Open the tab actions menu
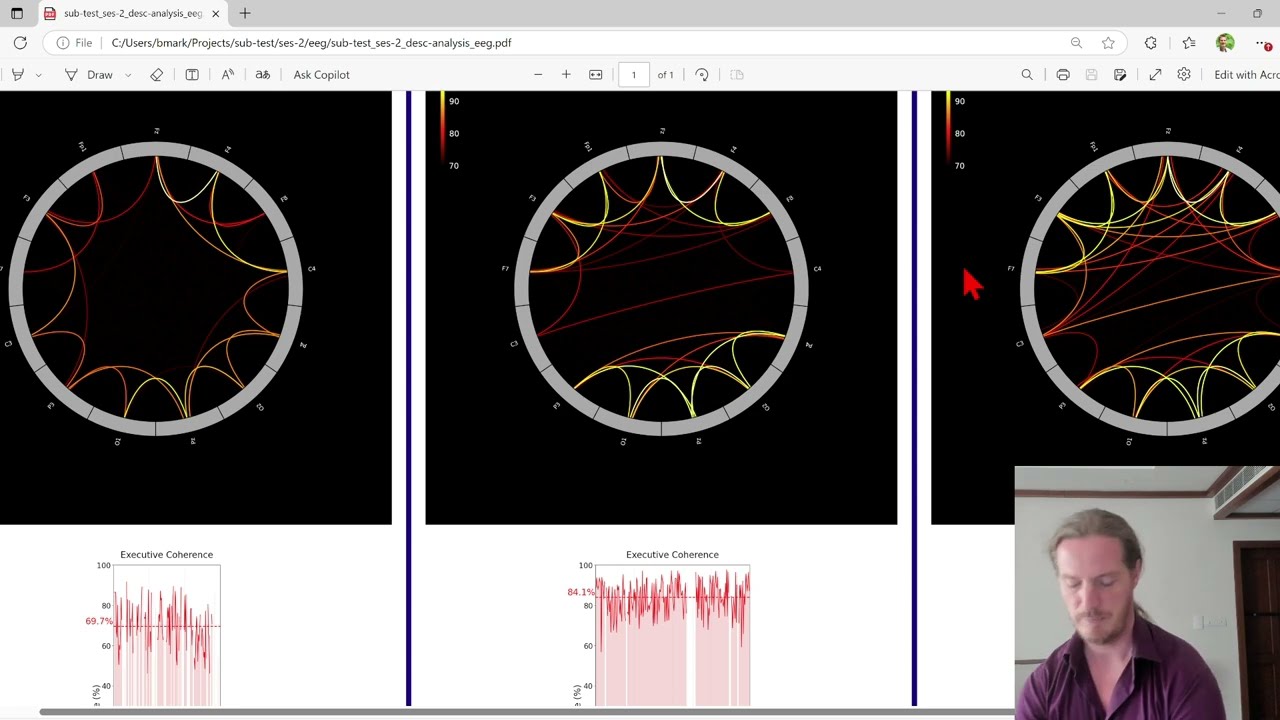Viewport: 1280px width, 720px height. (17, 14)
